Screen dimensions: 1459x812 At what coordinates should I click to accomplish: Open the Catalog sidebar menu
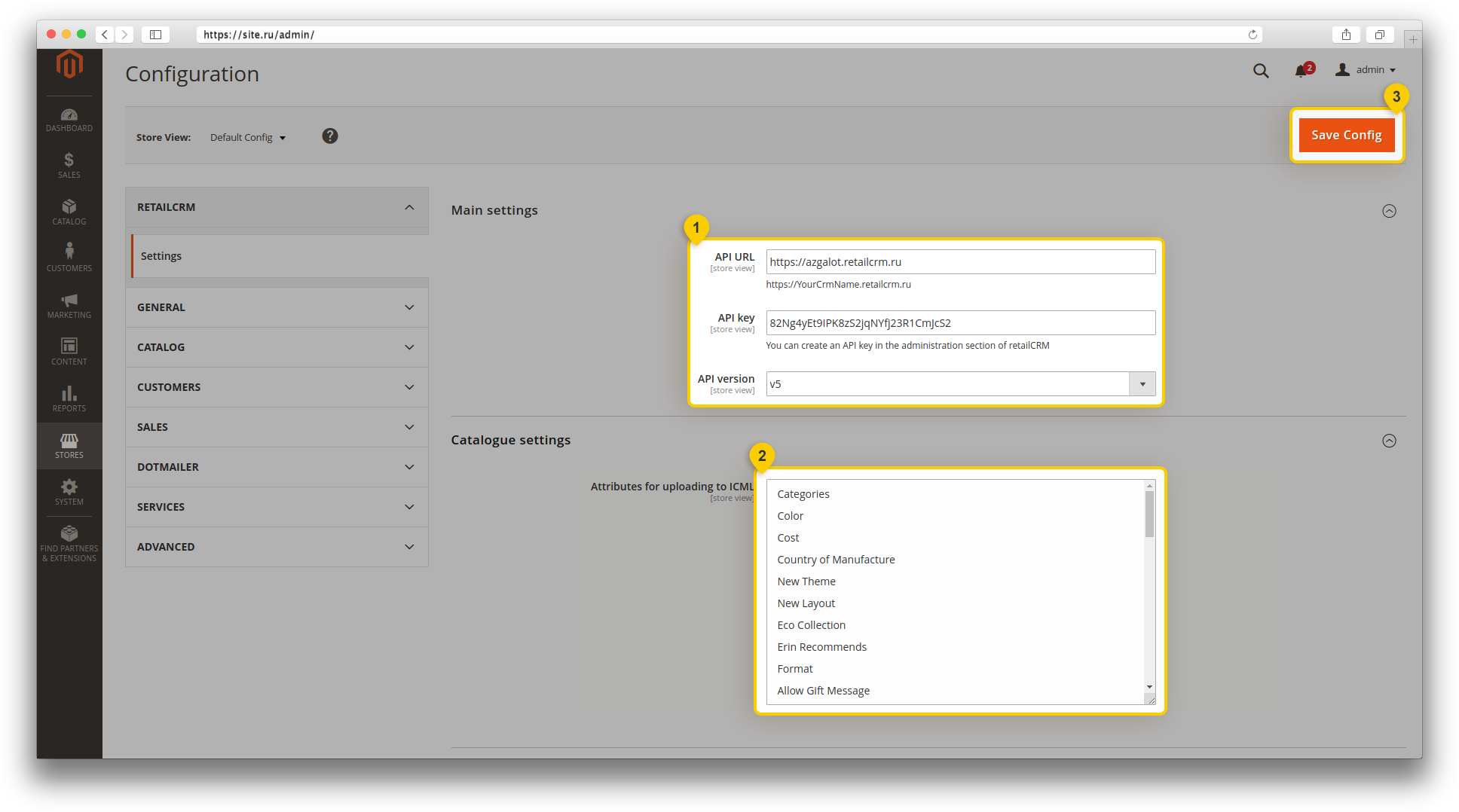click(69, 212)
